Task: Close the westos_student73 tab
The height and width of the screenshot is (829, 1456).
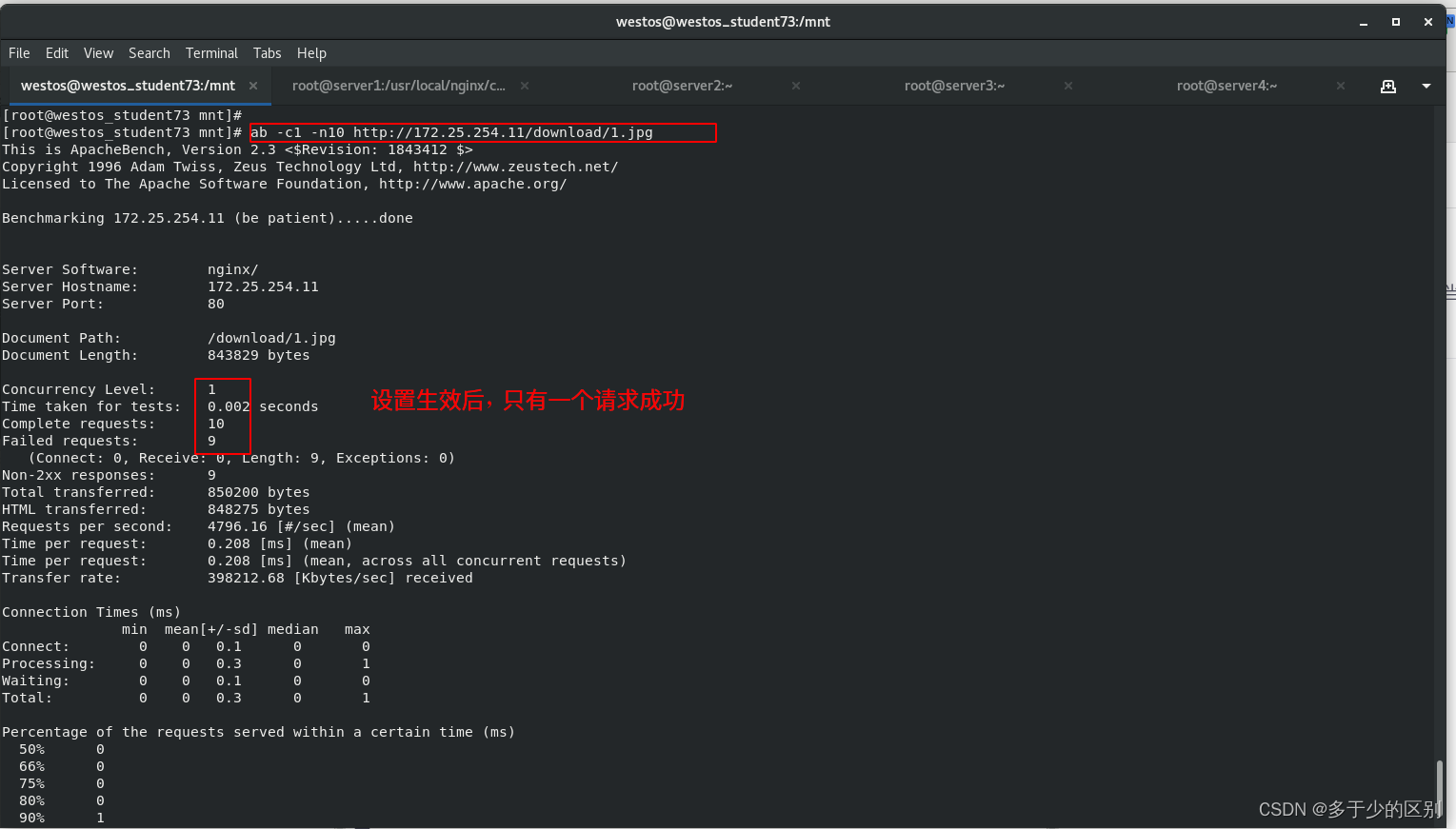Action: [253, 86]
